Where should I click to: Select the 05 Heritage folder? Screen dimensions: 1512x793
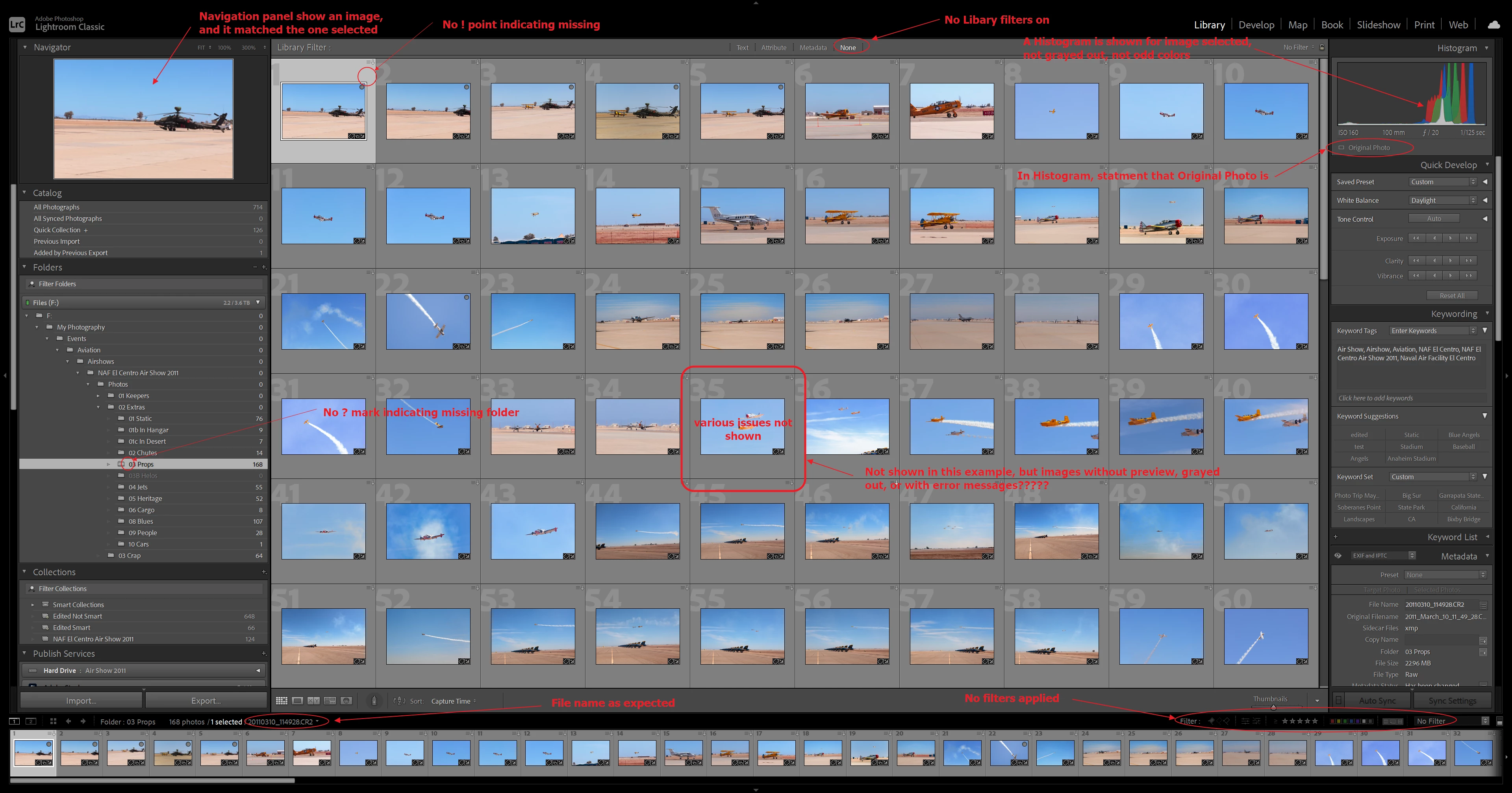click(145, 499)
